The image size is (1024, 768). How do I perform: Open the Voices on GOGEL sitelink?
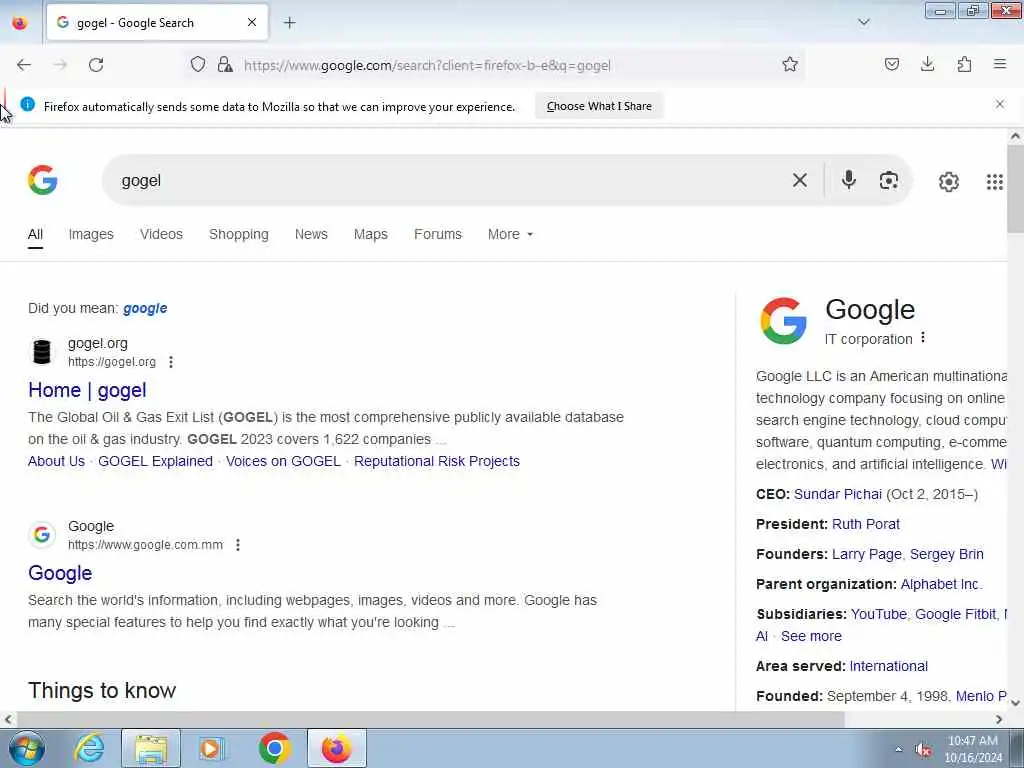pyautogui.click(x=283, y=461)
